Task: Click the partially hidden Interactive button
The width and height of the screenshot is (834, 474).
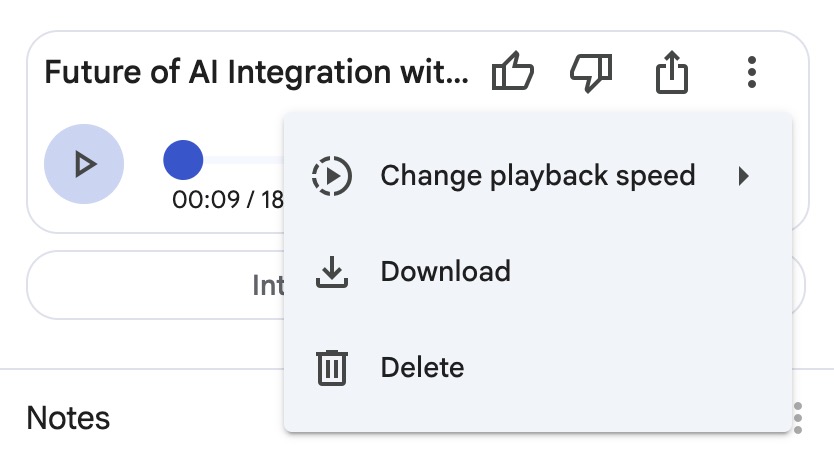Action: (266, 285)
